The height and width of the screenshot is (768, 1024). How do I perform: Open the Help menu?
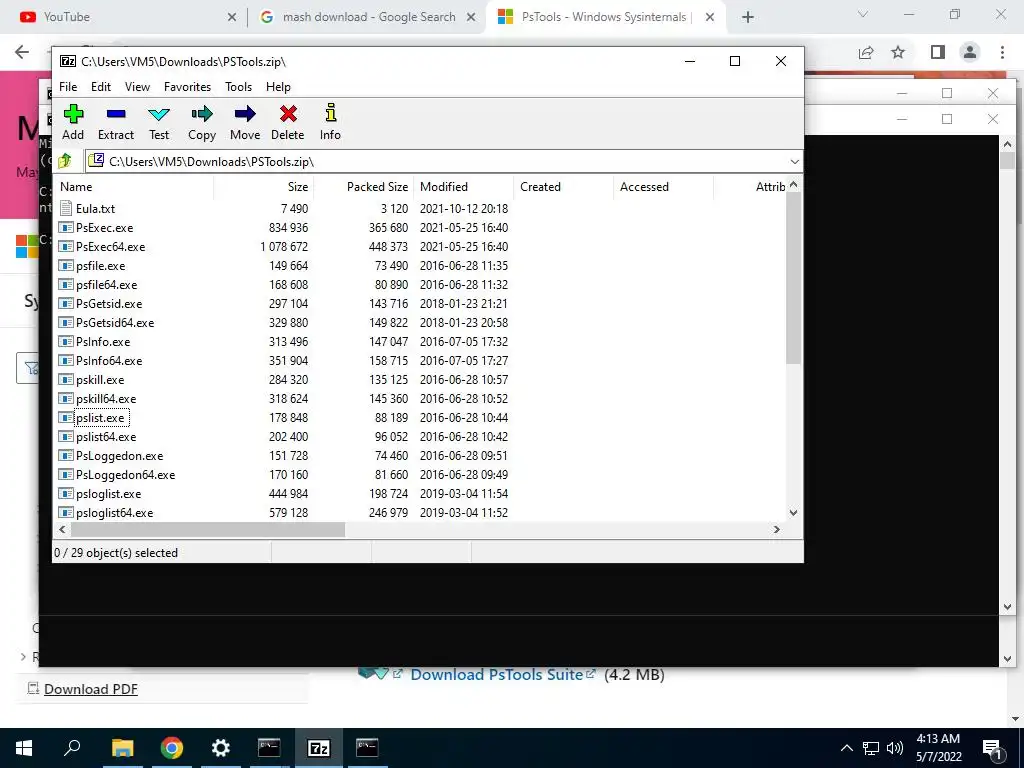[278, 87]
